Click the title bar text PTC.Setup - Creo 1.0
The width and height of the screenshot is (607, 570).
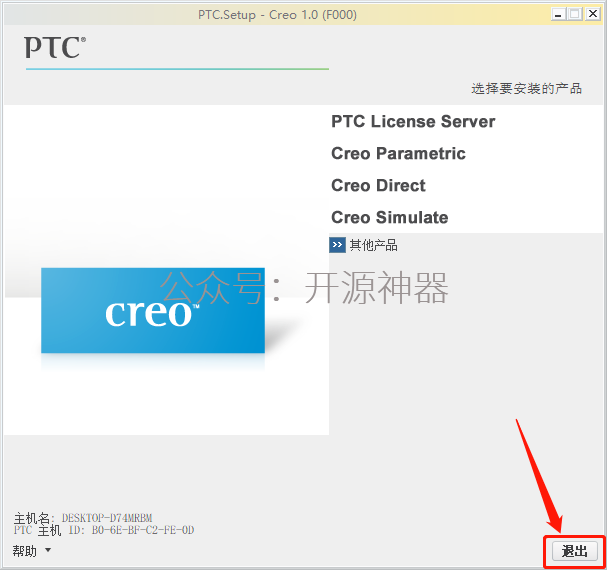click(277, 15)
